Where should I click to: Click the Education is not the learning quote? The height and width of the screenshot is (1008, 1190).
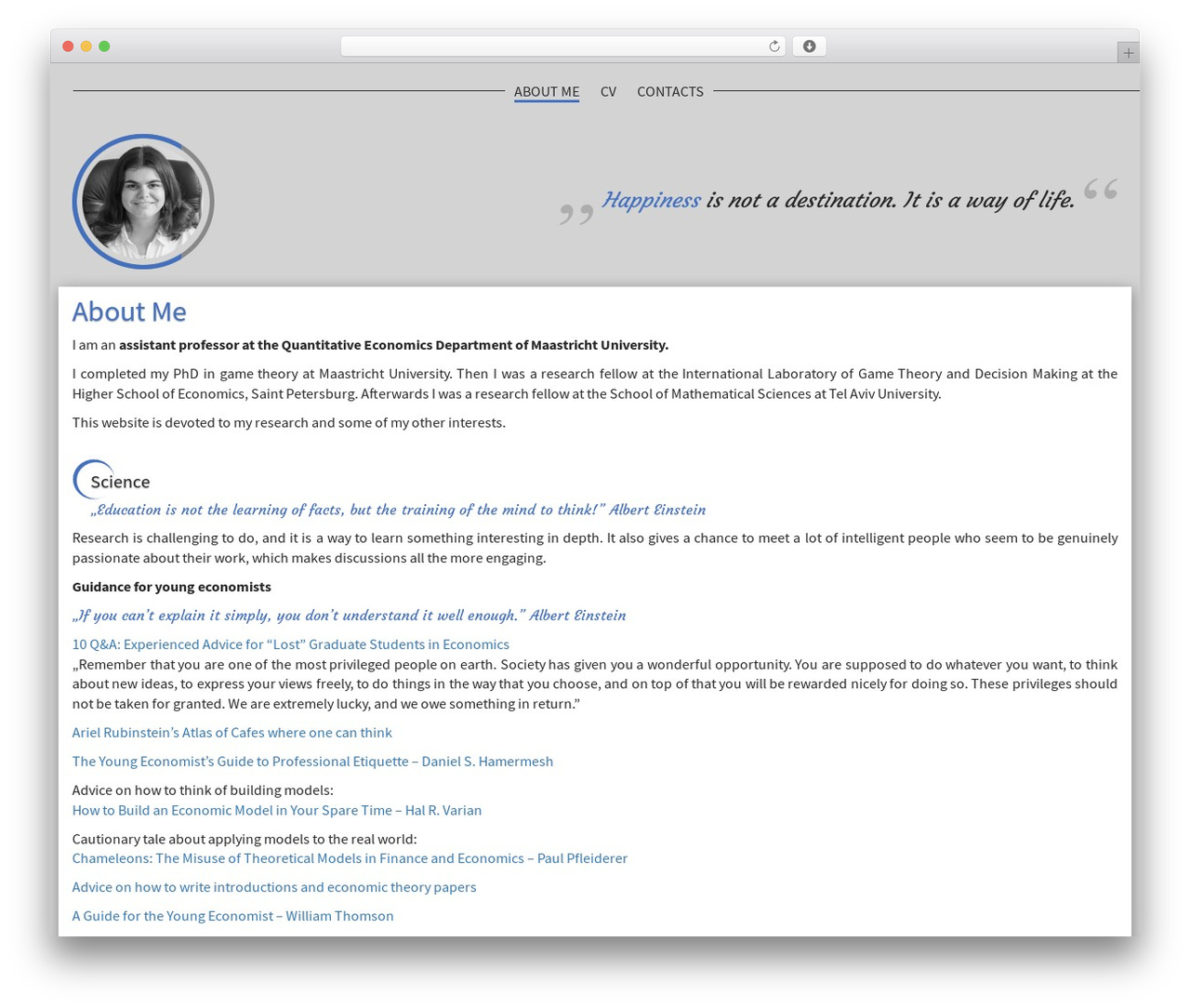[398, 510]
